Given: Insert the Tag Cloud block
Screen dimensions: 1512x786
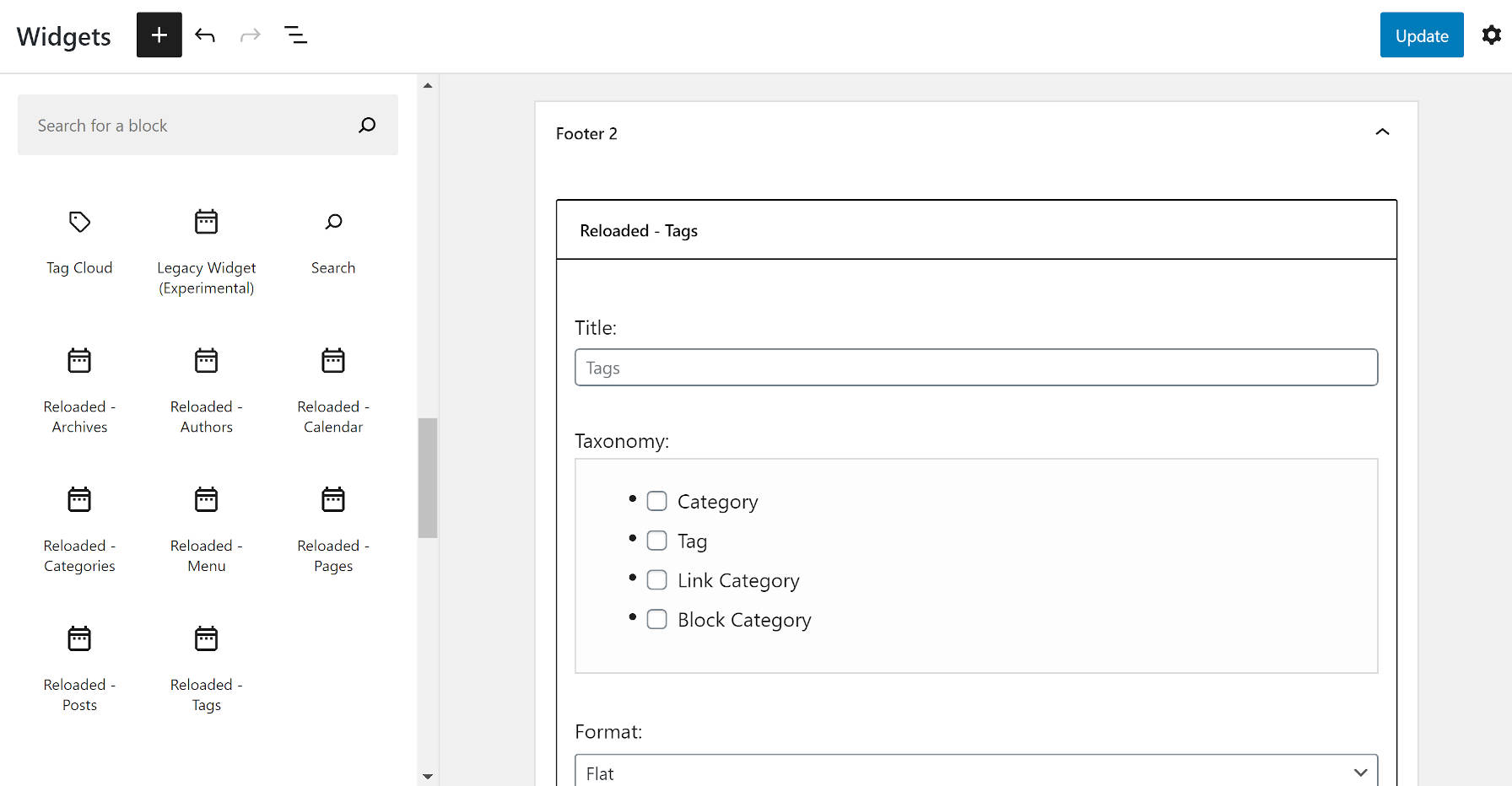Looking at the screenshot, I should coord(79,243).
